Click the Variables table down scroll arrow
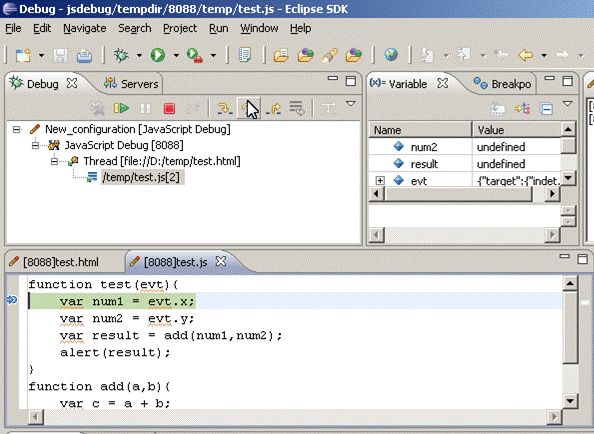The height and width of the screenshot is (434, 594). [568, 178]
